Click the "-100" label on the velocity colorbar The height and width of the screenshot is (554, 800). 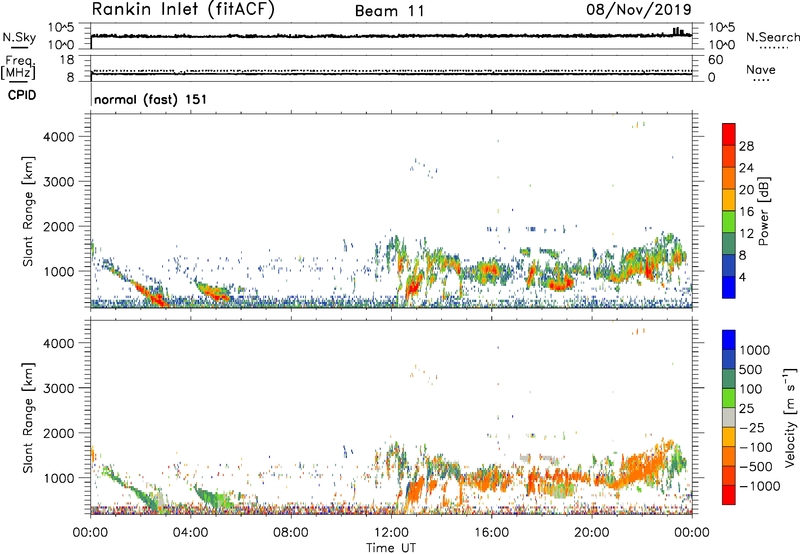pyautogui.click(x=756, y=447)
